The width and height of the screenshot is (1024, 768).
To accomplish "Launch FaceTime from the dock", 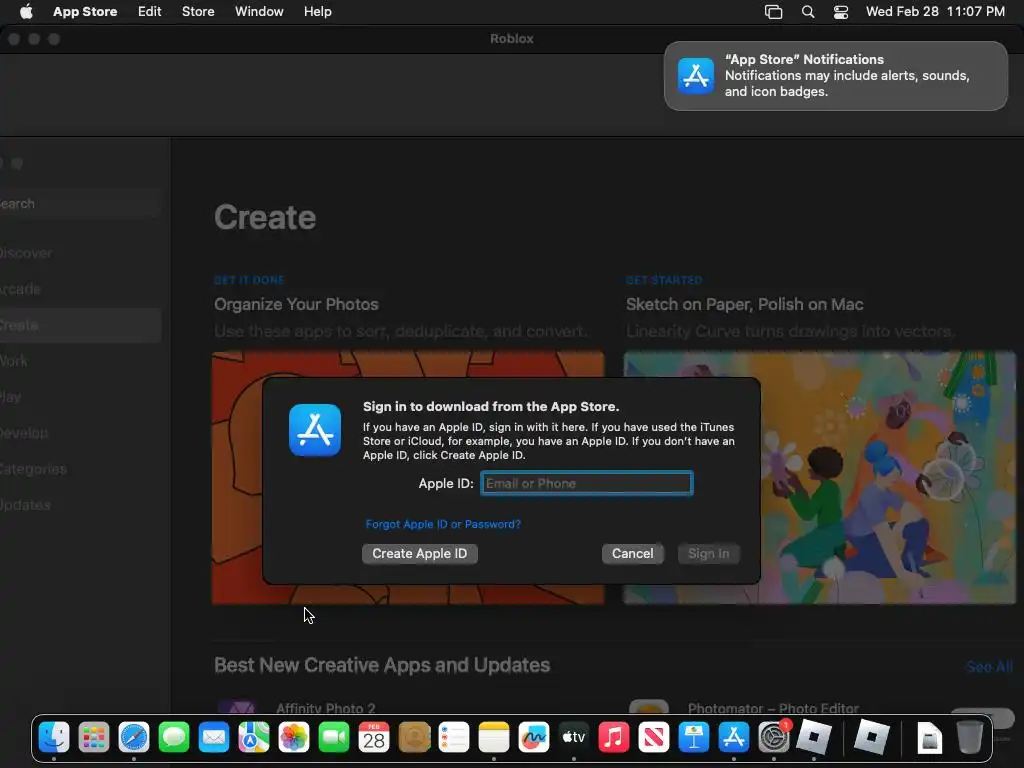I will [x=334, y=738].
